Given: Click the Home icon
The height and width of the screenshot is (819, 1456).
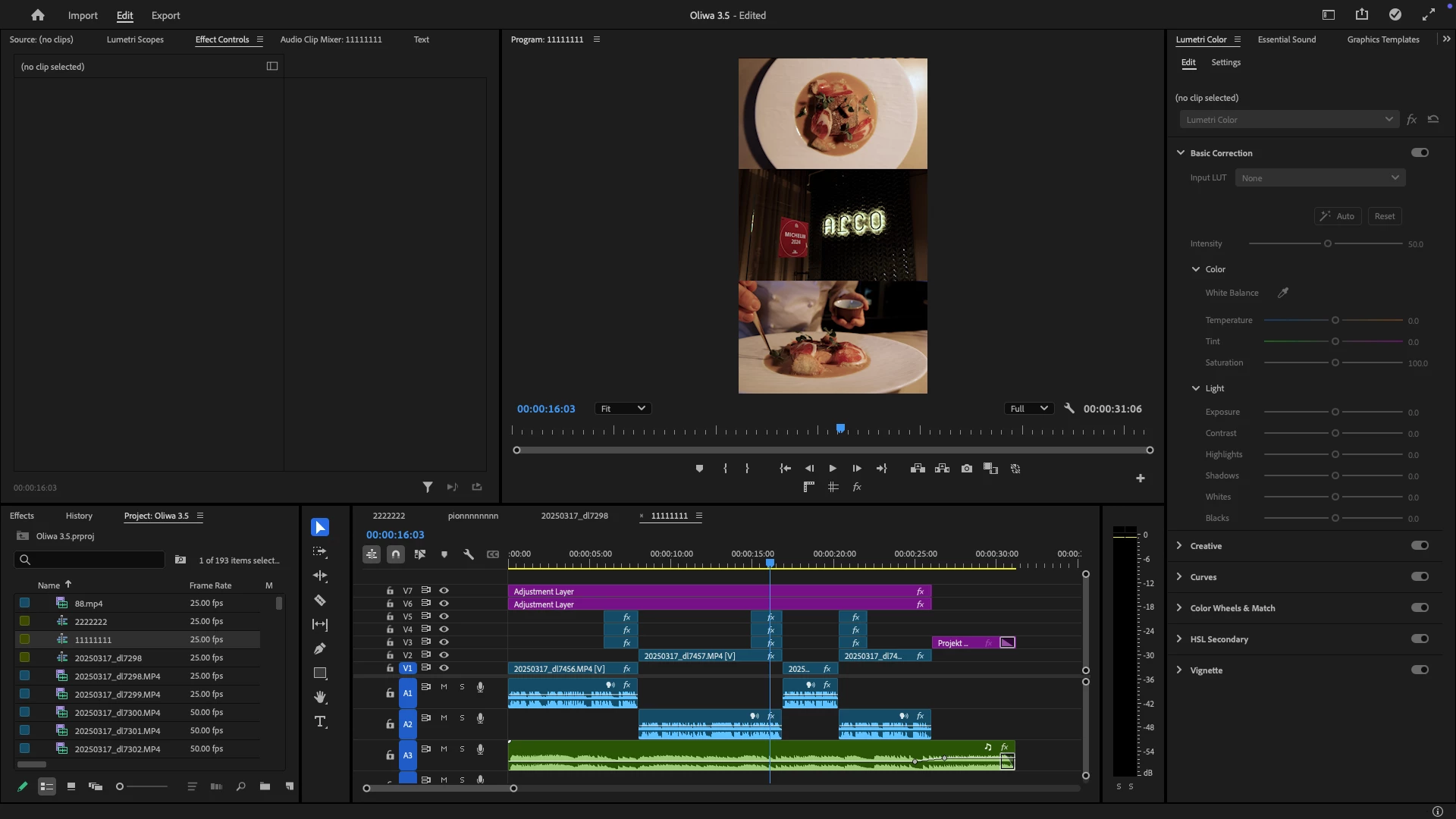Looking at the screenshot, I should pyautogui.click(x=38, y=15).
